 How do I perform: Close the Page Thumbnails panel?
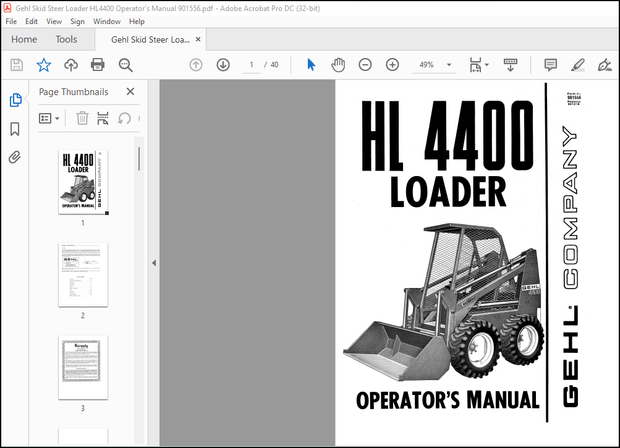coord(130,92)
